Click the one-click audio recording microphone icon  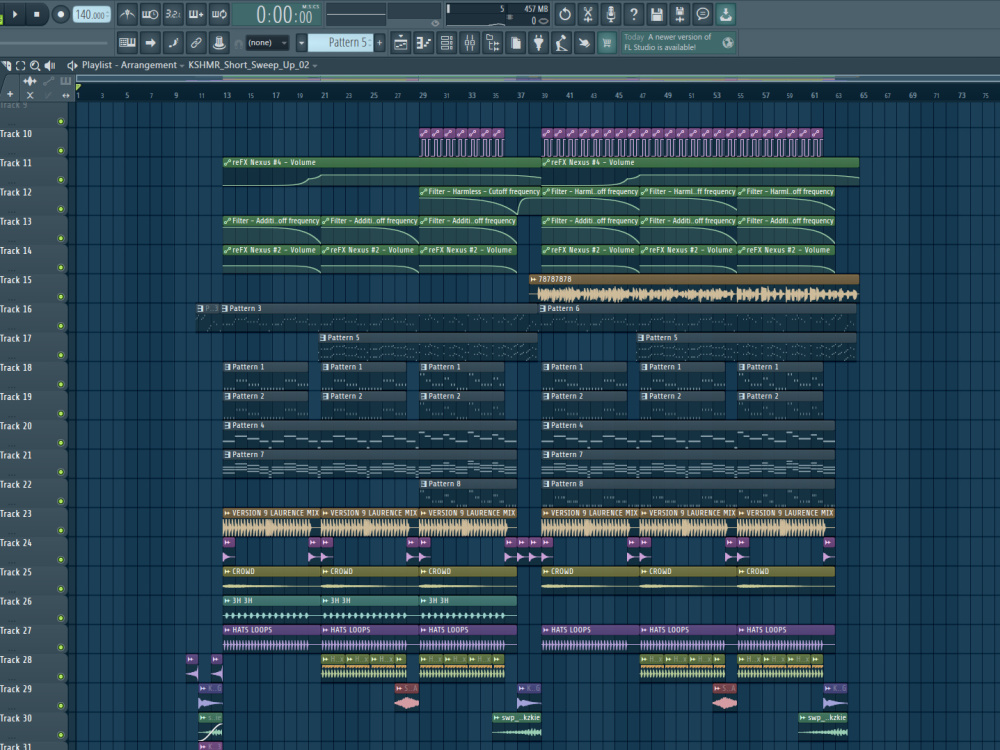(x=610, y=14)
